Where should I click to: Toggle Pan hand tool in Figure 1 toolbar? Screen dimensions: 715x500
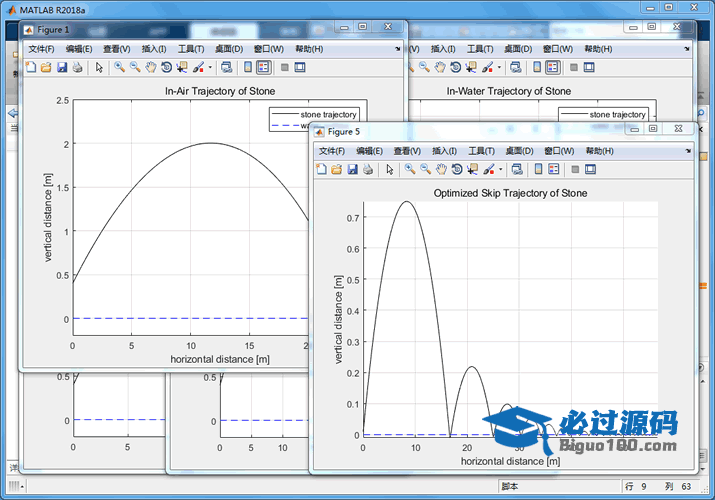pos(150,67)
